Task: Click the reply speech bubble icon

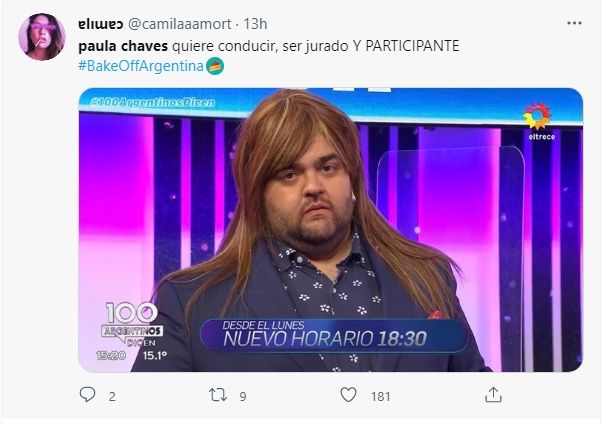Action: [x=87, y=395]
